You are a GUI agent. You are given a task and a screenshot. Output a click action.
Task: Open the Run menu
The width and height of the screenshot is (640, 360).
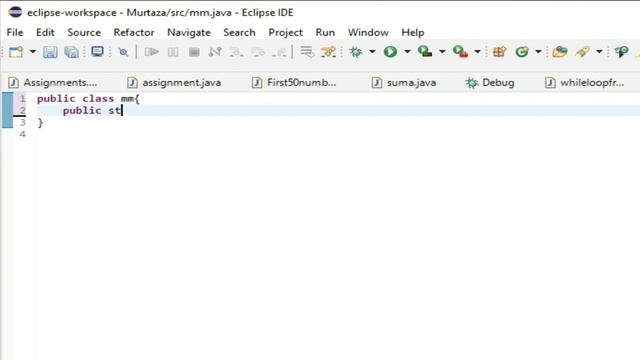pos(325,32)
